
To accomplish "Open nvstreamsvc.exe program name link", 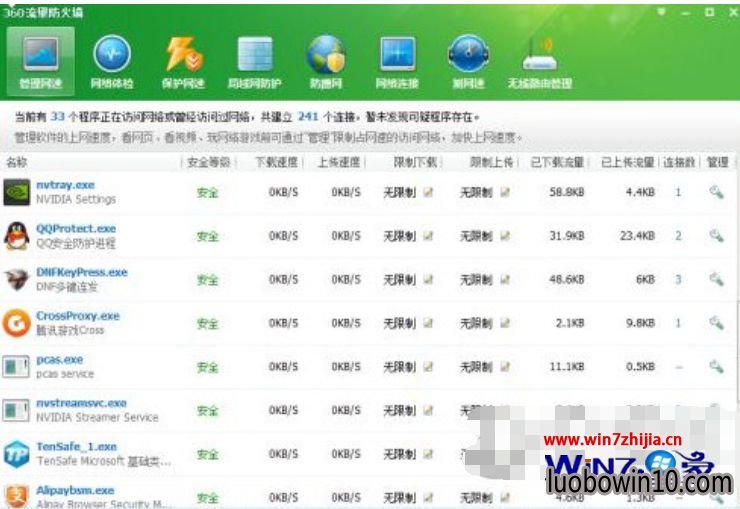I will click(x=82, y=403).
